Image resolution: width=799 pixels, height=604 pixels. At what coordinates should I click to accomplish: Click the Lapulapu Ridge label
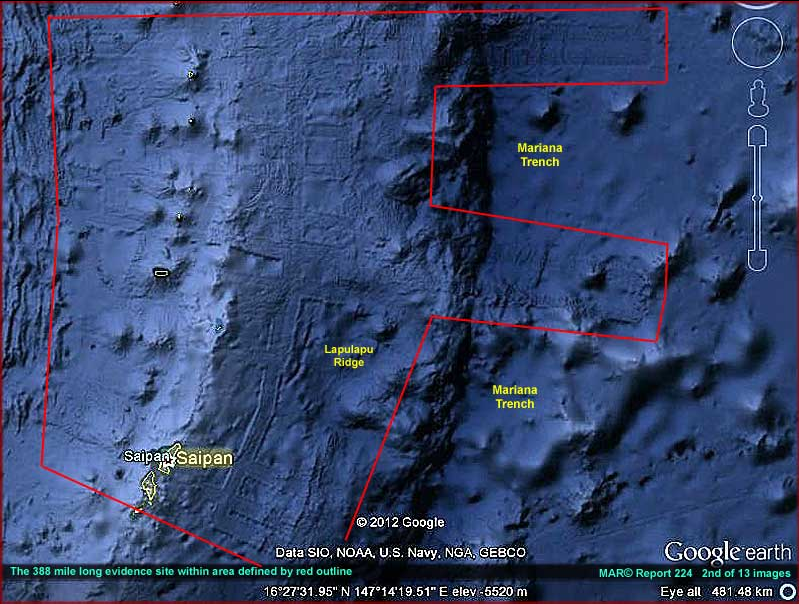pos(344,355)
